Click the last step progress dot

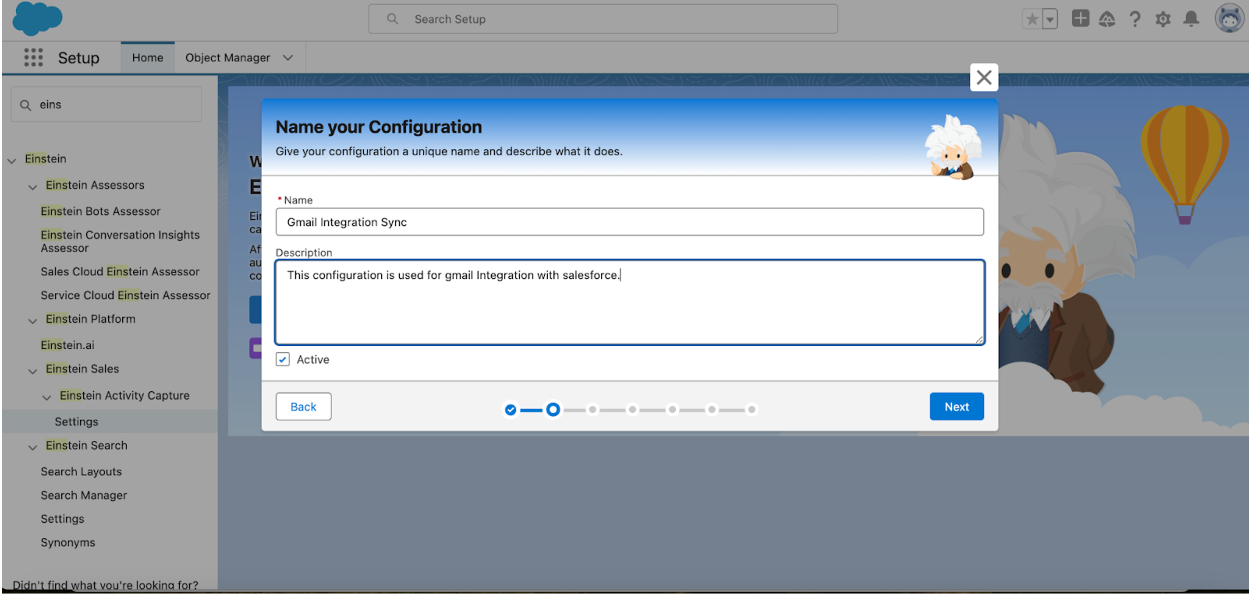click(751, 409)
